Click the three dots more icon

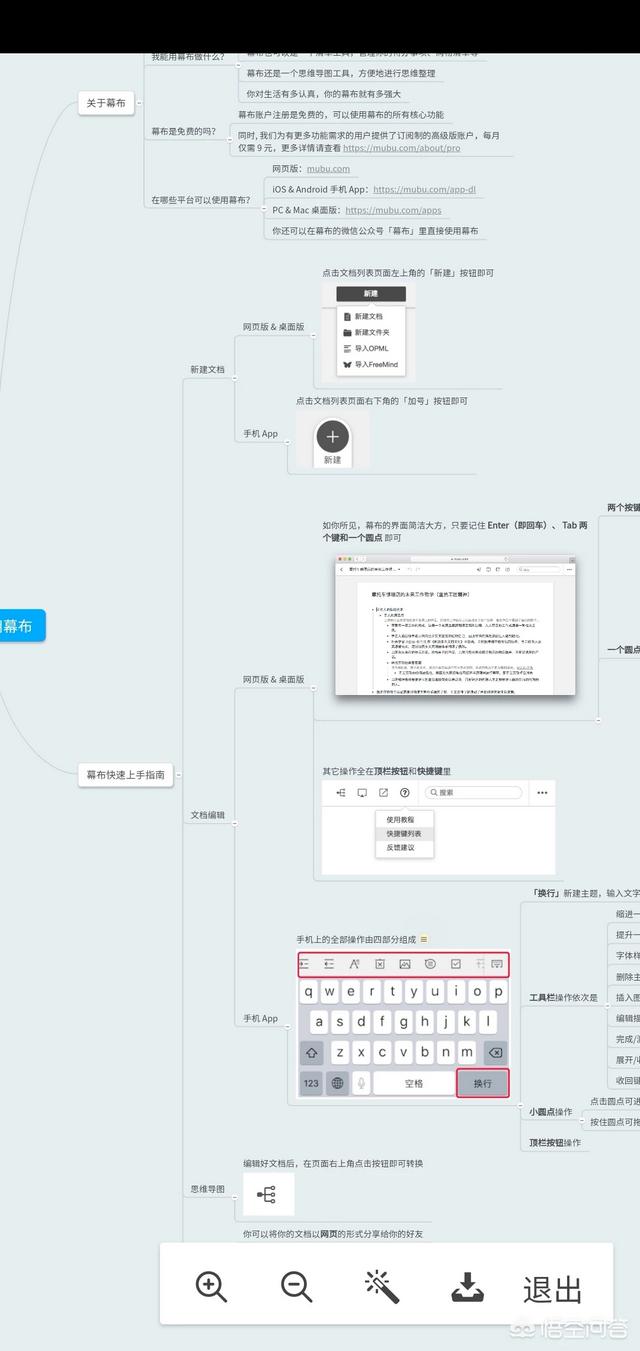click(x=542, y=793)
